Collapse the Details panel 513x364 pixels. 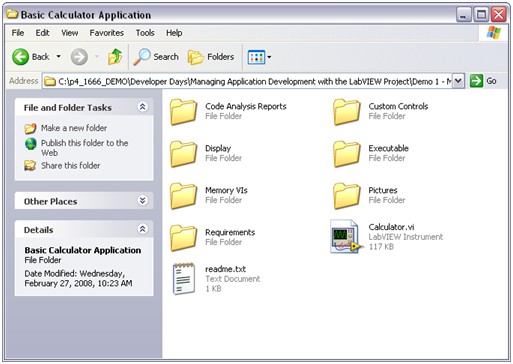coord(143,229)
